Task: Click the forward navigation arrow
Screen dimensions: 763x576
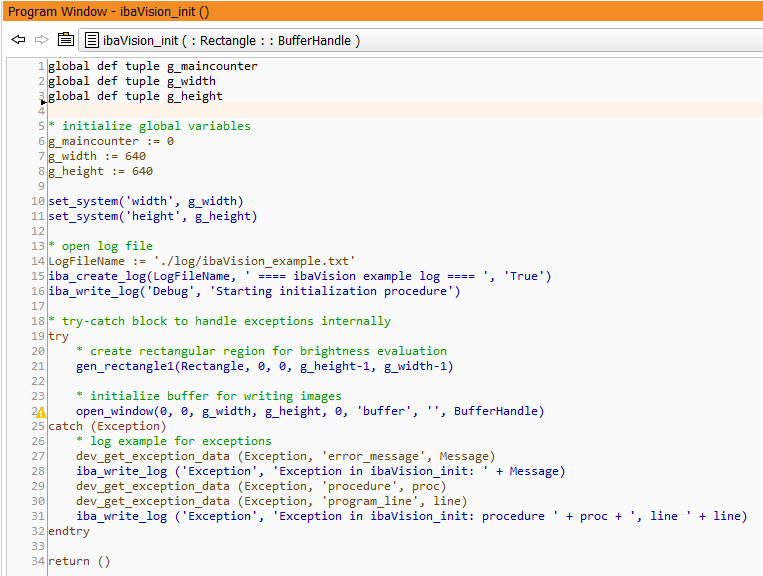Action: click(x=42, y=40)
